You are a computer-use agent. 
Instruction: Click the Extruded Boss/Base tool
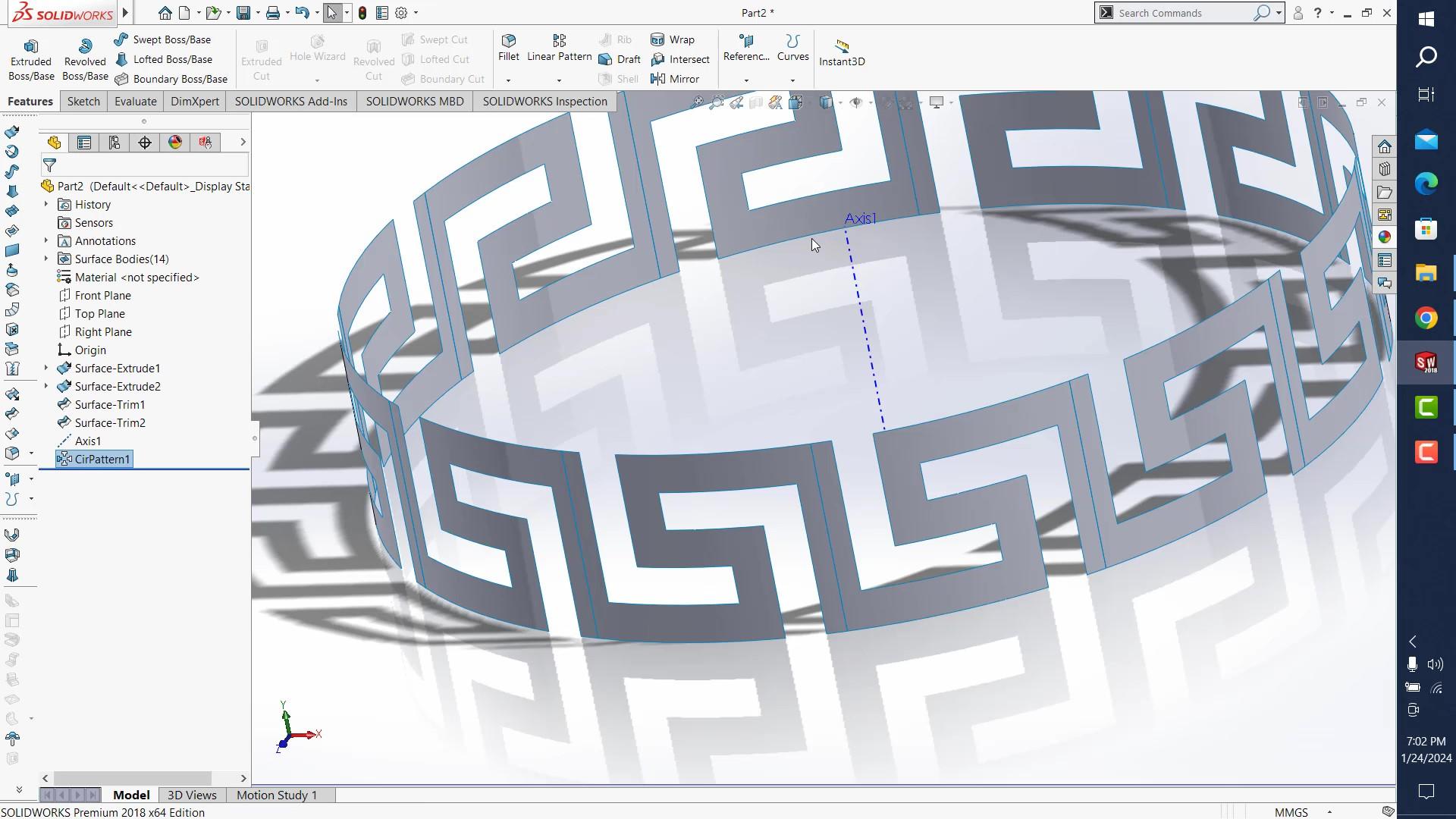[x=31, y=59]
